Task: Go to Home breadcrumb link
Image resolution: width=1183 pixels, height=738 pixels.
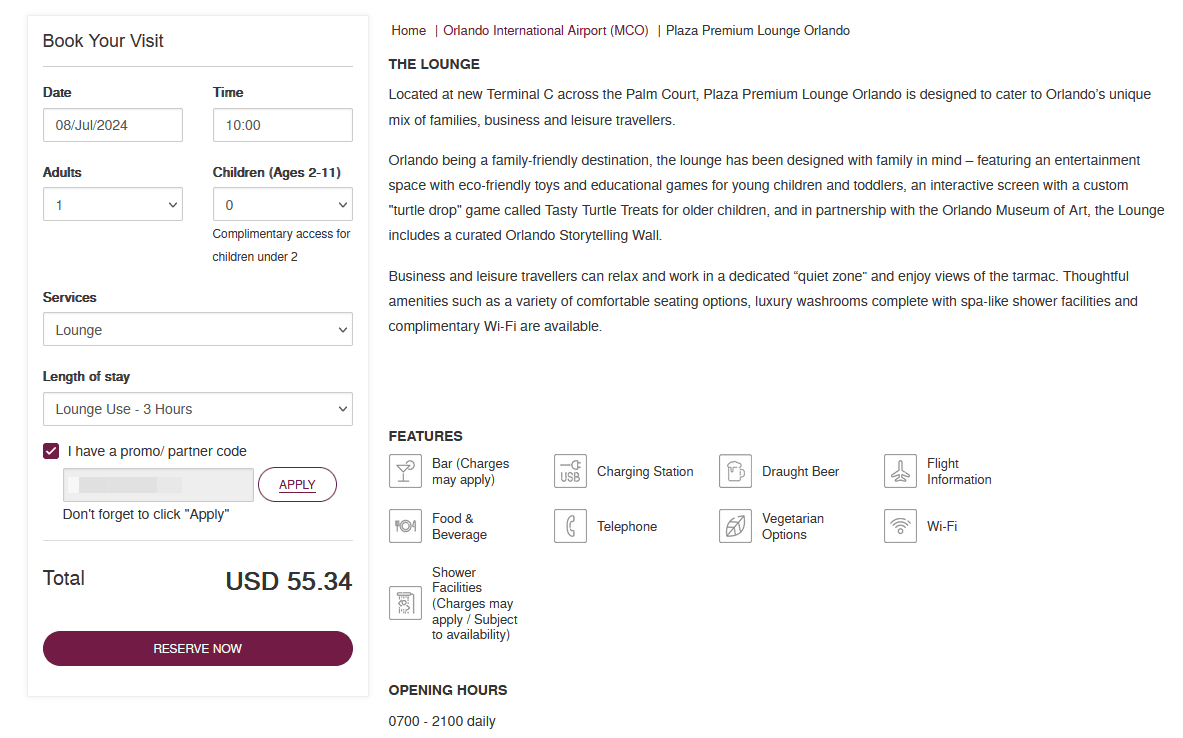Action: coord(408,31)
